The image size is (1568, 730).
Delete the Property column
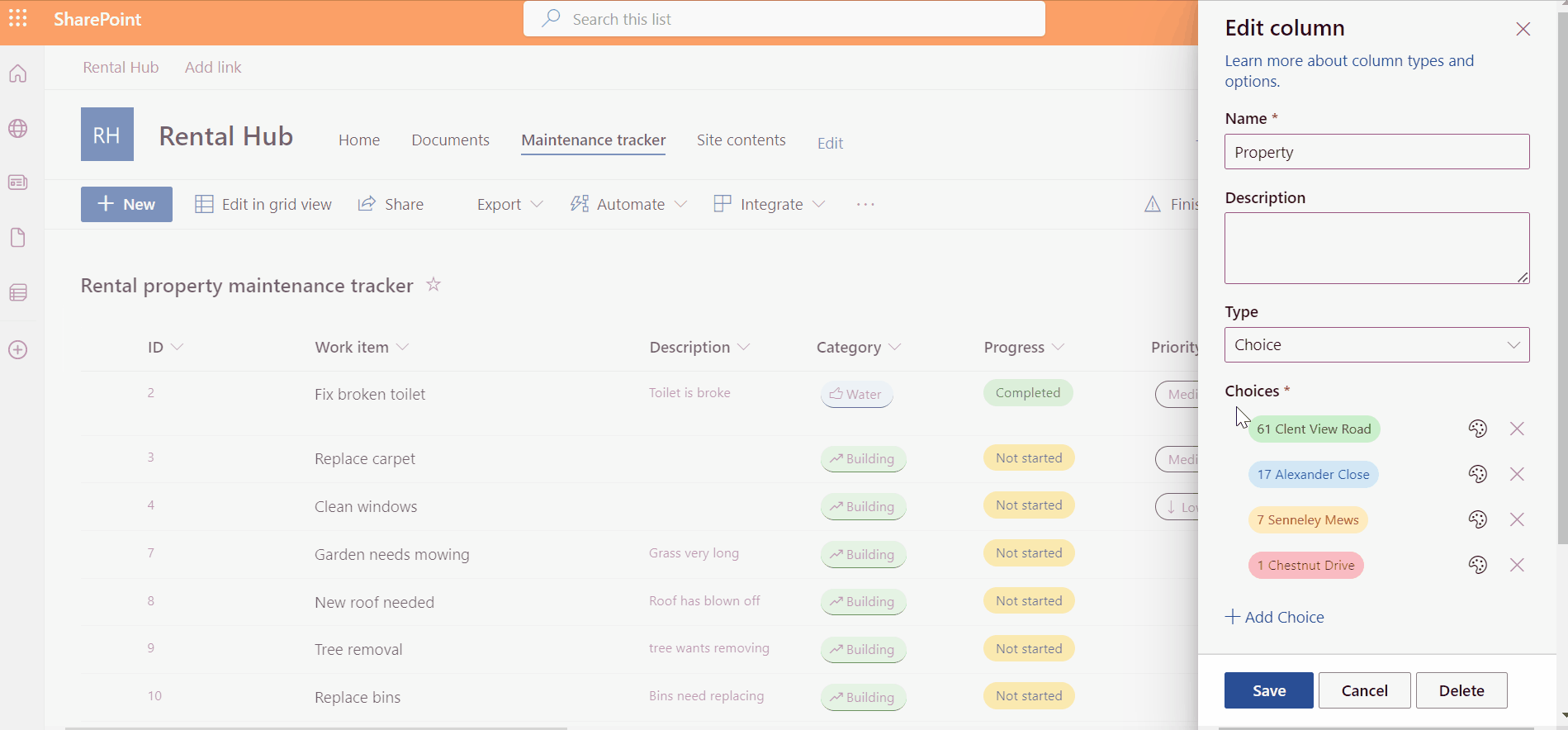click(x=1461, y=690)
